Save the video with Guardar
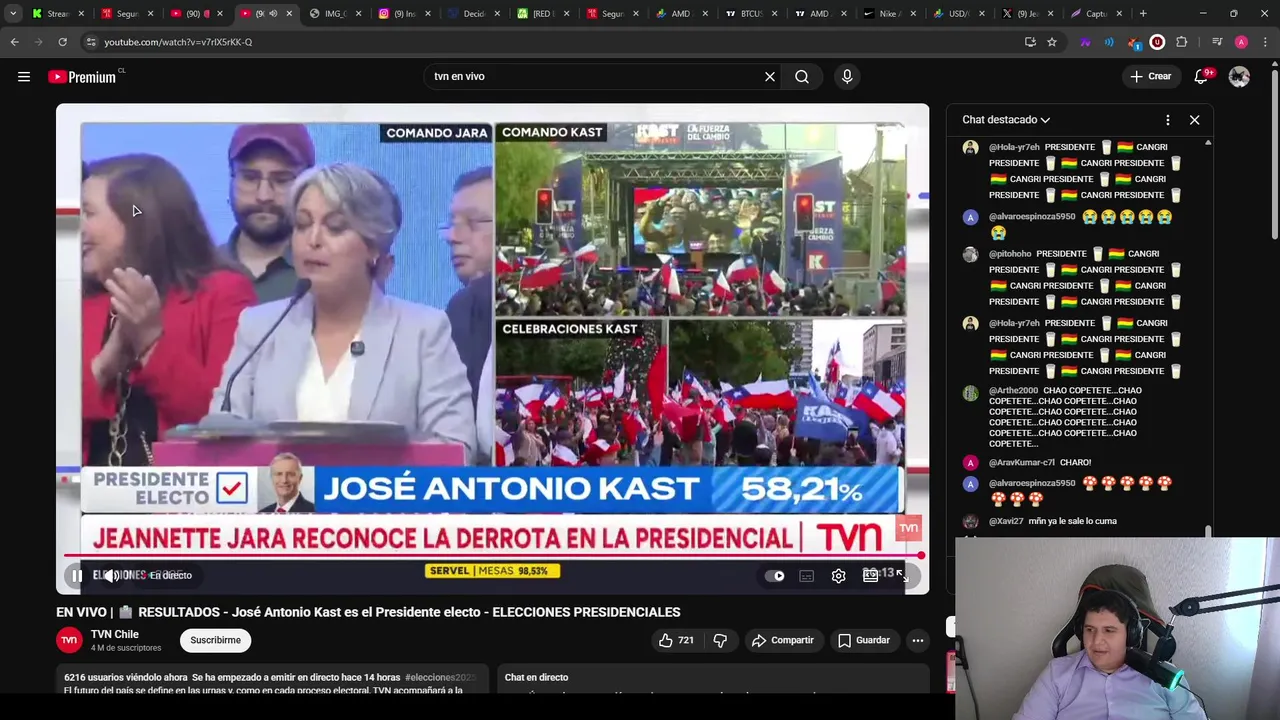This screenshot has width=1280, height=720. tap(864, 640)
